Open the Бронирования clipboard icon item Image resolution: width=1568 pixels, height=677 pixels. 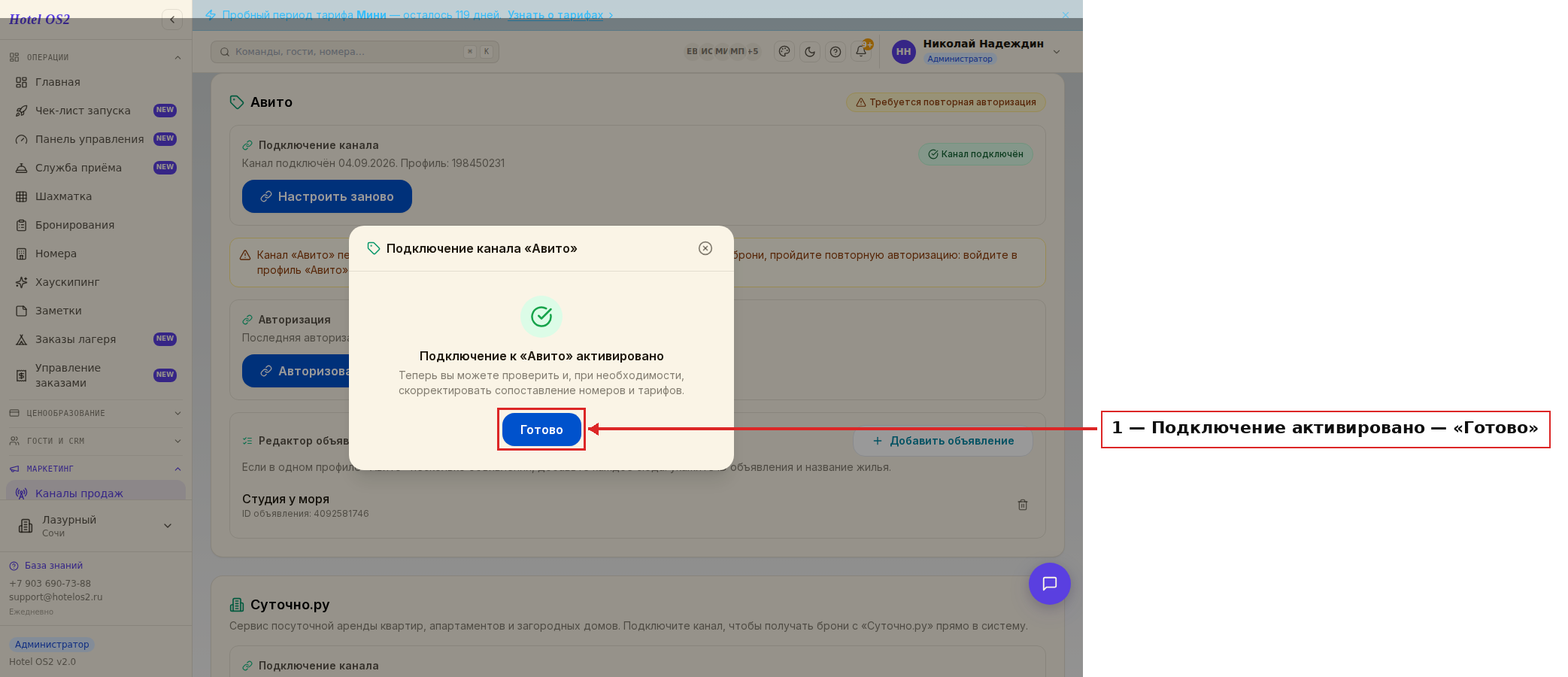[x=96, y=225]
